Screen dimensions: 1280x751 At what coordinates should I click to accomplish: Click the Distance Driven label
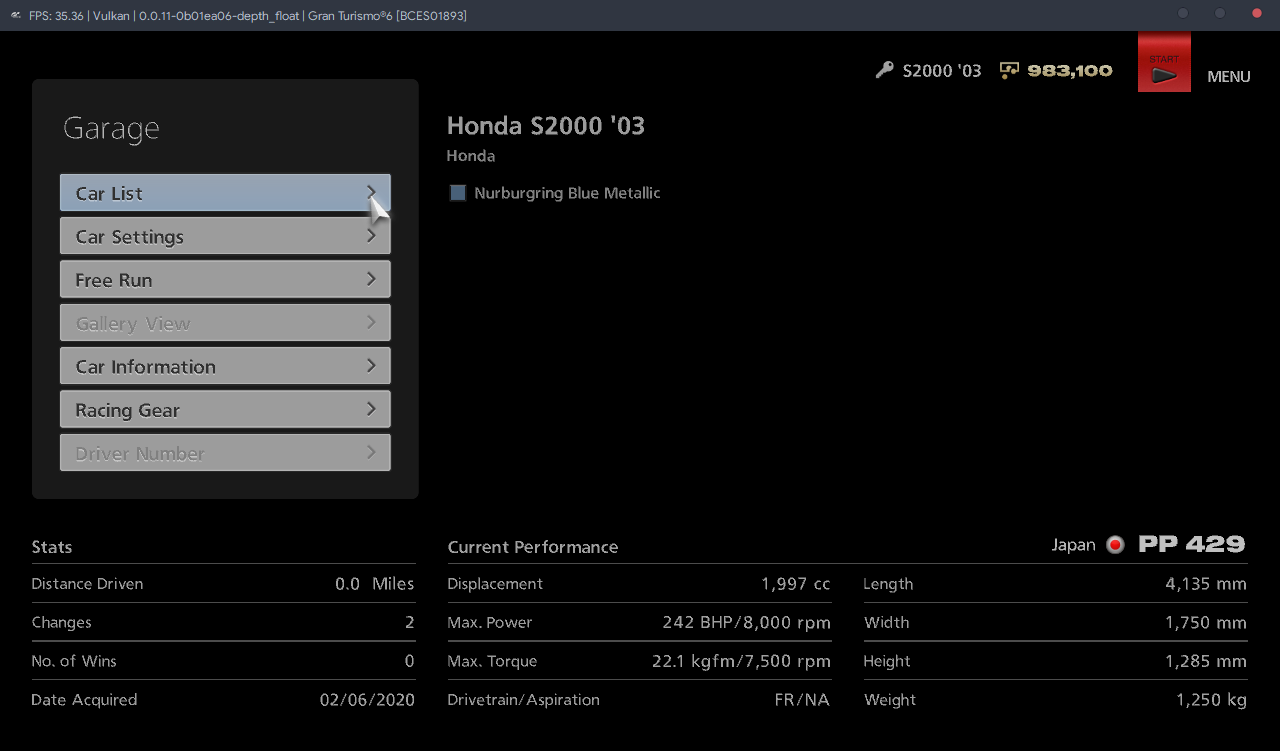pos(87,584)
